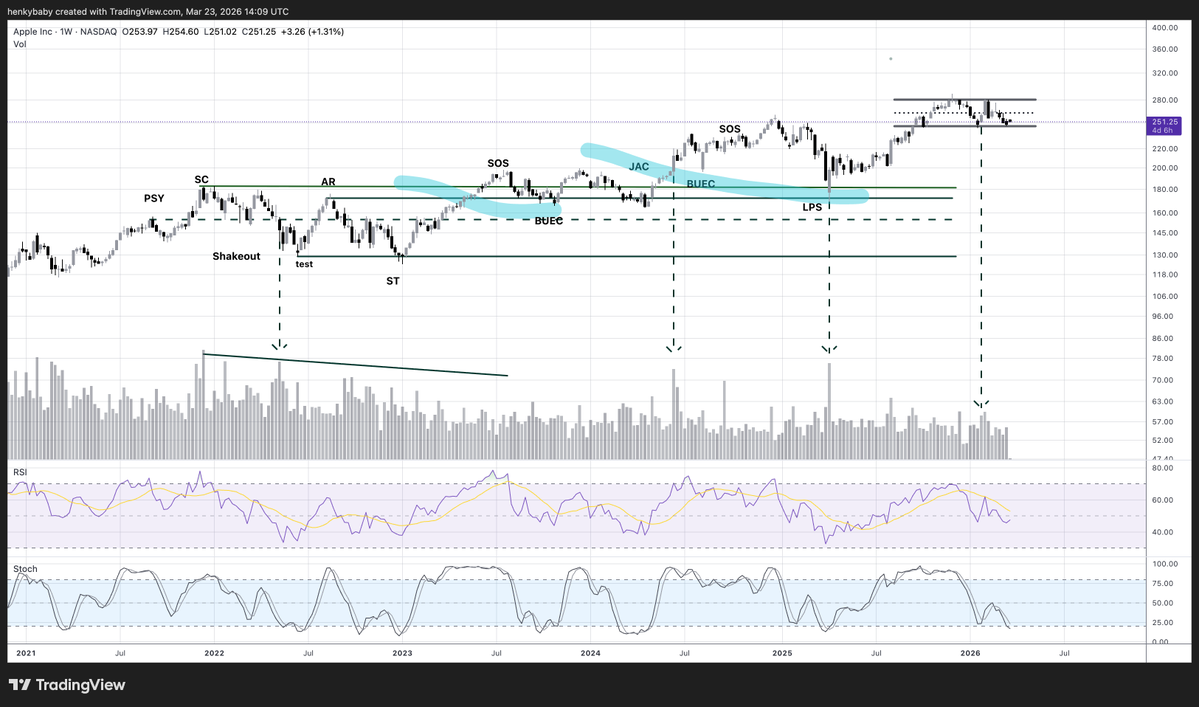
Task: Select the Vol indicator label
Action: tap(20, 44)
